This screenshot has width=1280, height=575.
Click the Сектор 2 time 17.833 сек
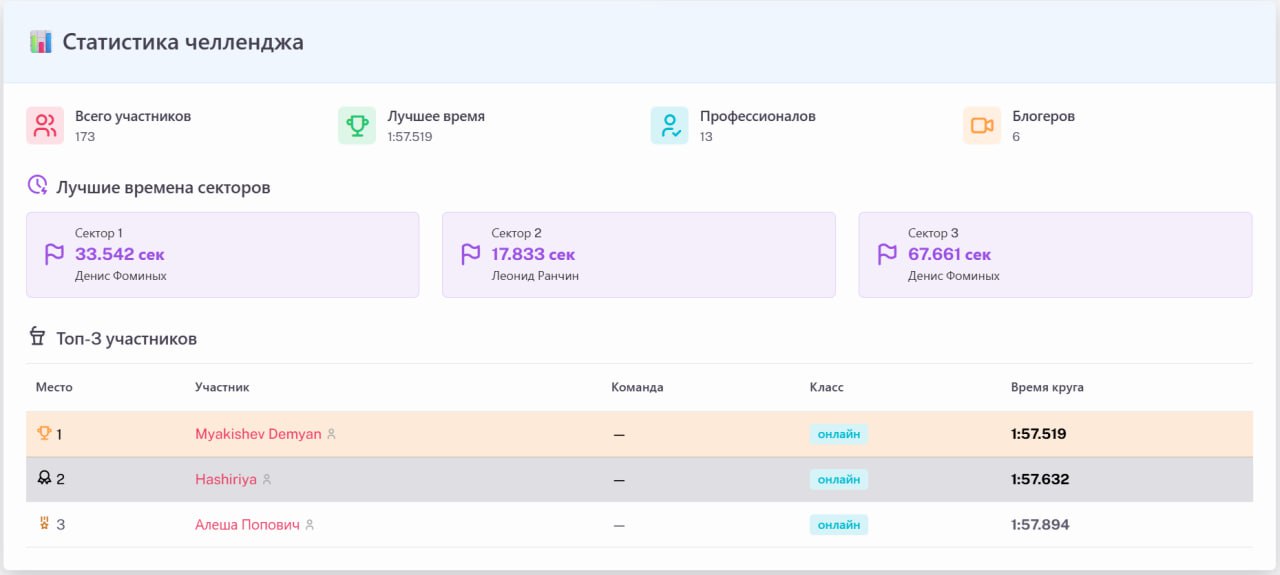[x=533, y=254]
